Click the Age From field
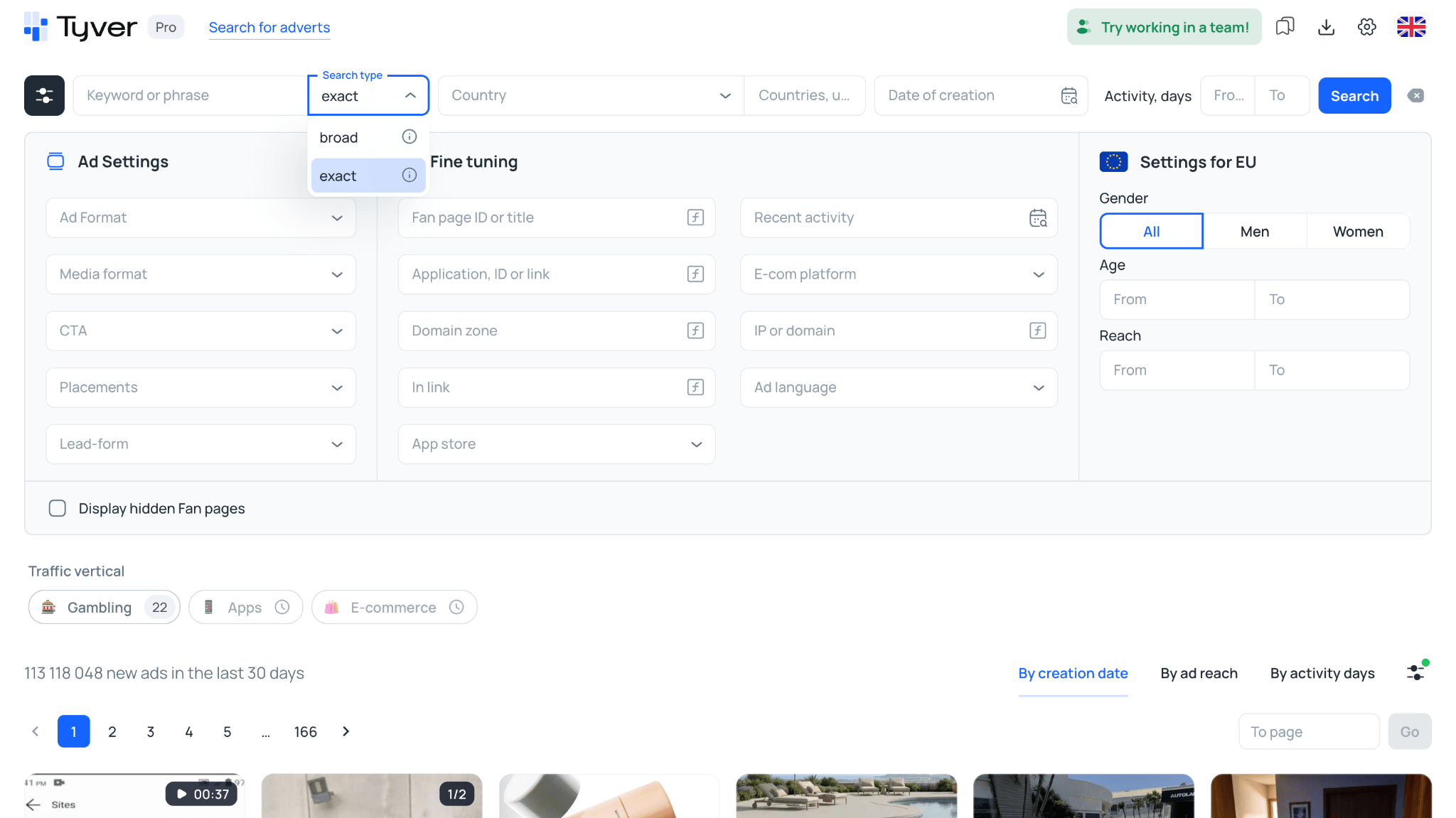The width and height of the screenshot is (1456, 818). click(1177, 299)
